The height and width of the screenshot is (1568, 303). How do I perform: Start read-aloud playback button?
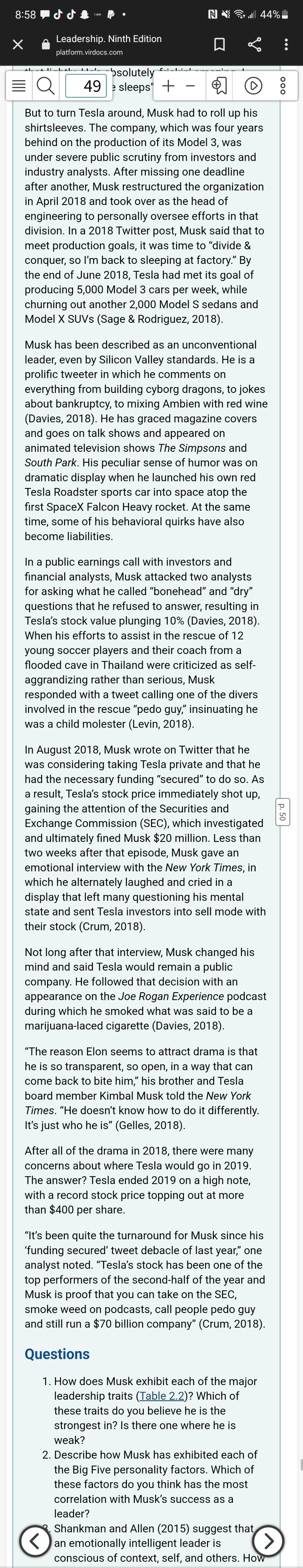[x=253, y=86]
